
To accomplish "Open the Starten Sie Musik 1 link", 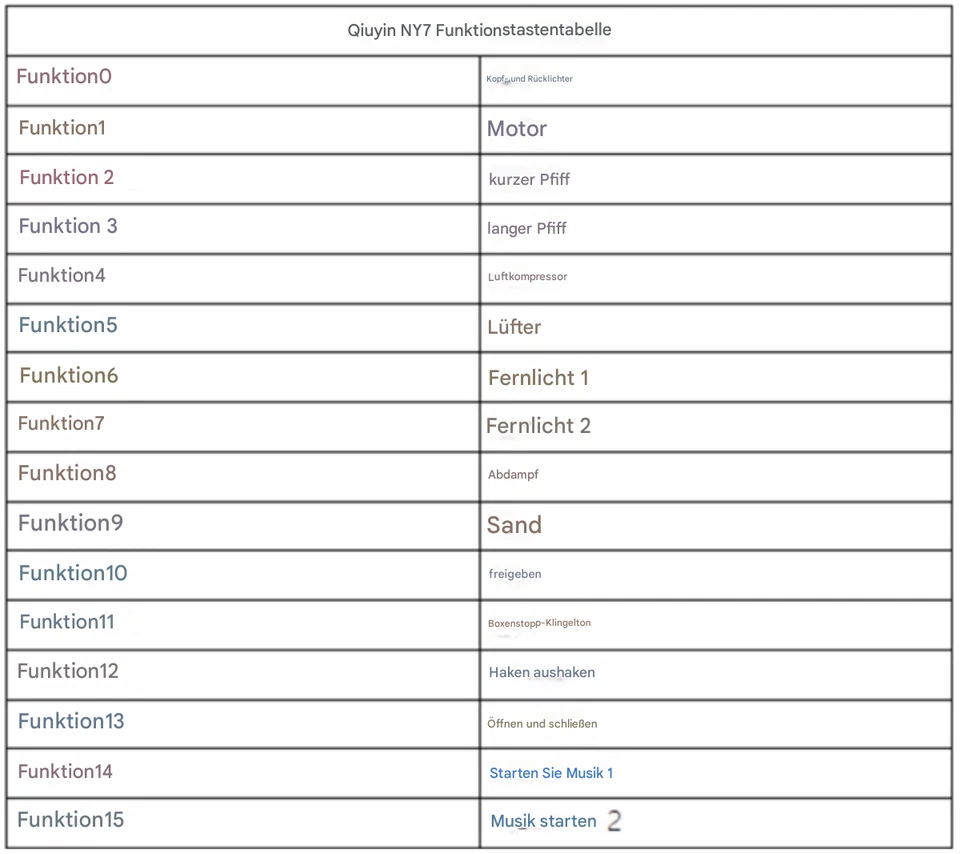I will point(551,773).
